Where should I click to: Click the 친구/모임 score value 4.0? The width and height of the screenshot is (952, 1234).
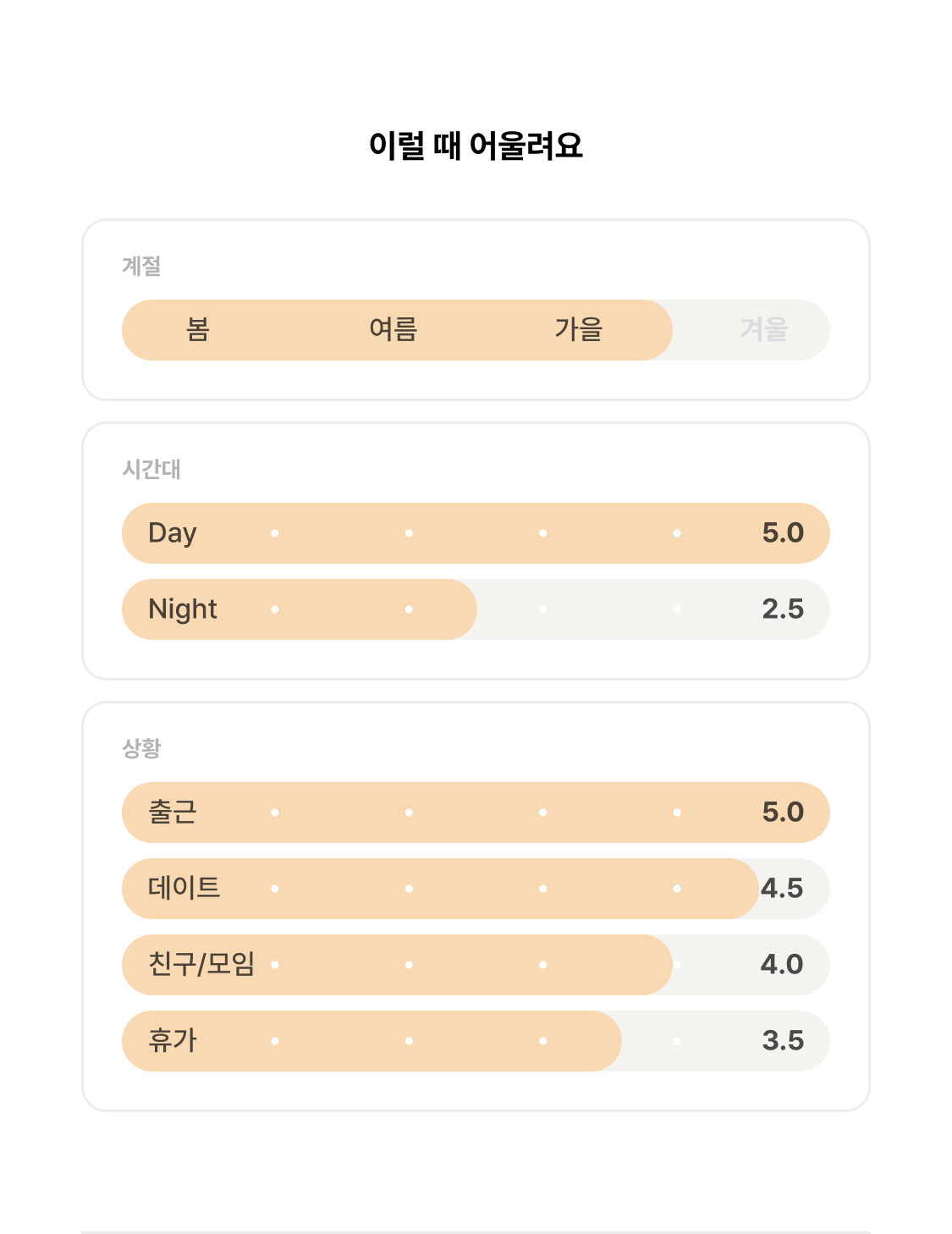[x=782, y=965]
